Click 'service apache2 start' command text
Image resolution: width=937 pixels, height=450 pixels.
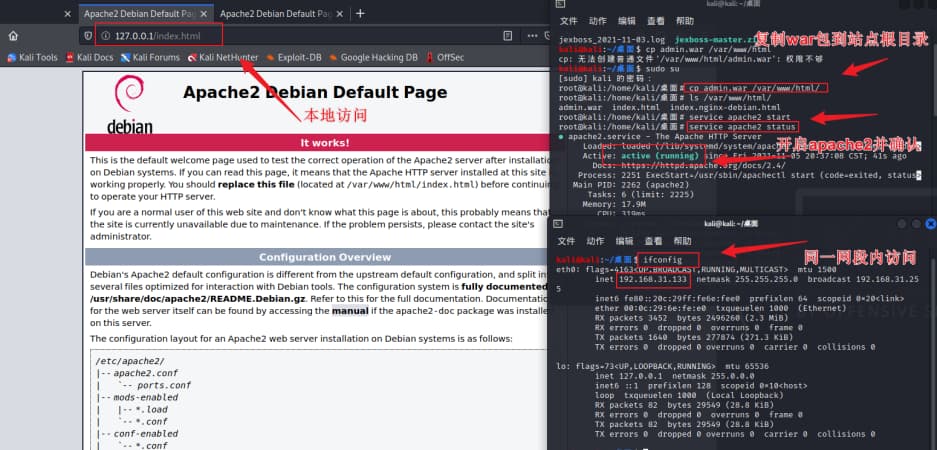740,117
